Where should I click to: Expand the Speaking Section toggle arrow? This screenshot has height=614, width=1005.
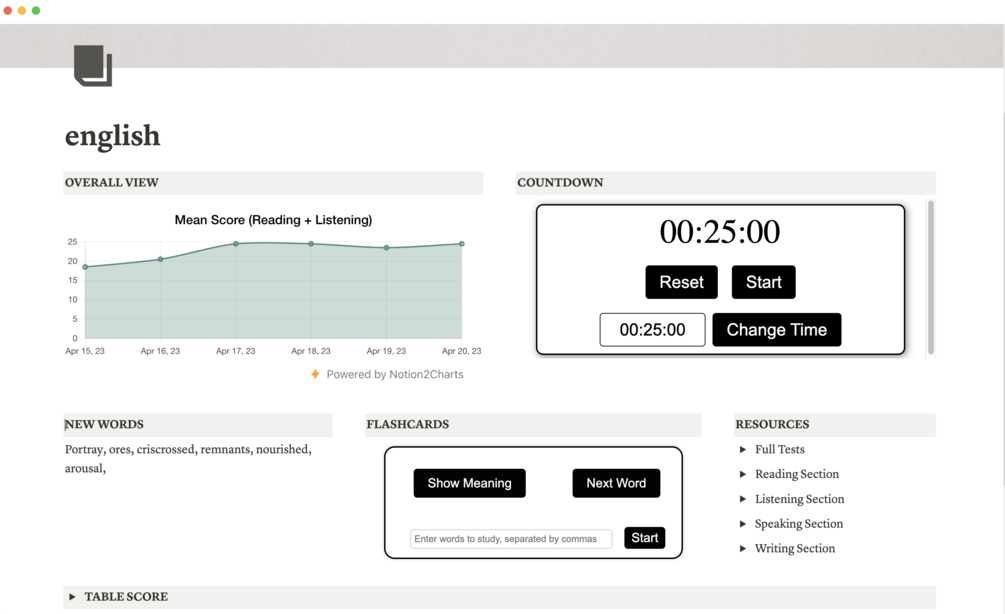[743, 524]
